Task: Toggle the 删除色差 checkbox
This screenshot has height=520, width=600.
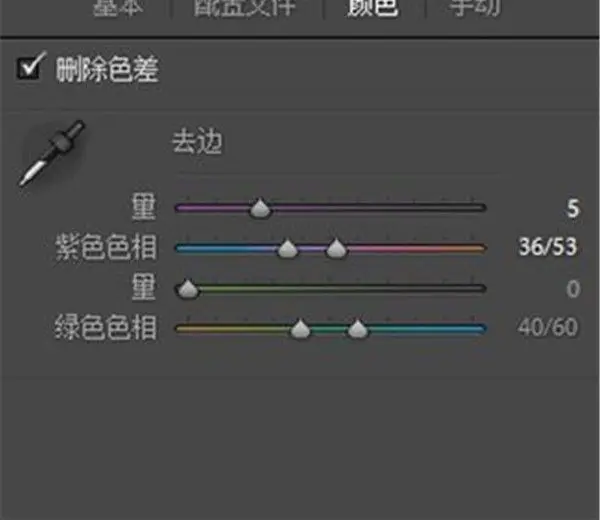Action: [x=30, y=67]
